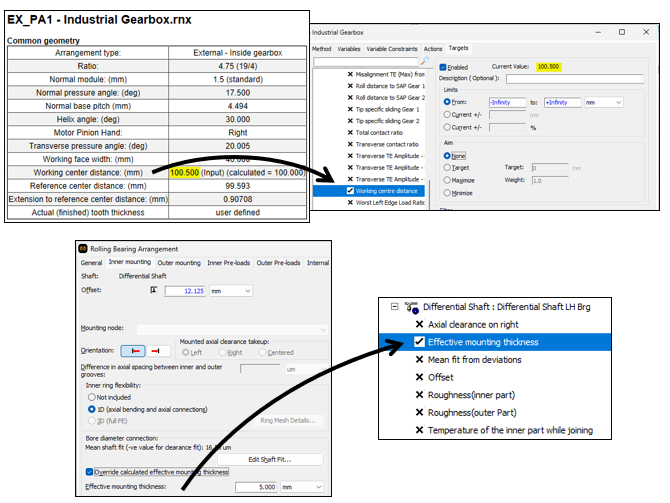
Task: Click the Rolling Bearing Arrangement title icon
Action: [x=84, y=248]
